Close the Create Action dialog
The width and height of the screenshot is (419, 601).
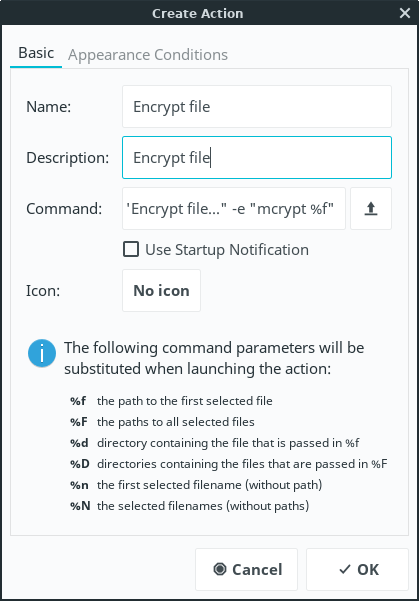(x=405, y=13)
